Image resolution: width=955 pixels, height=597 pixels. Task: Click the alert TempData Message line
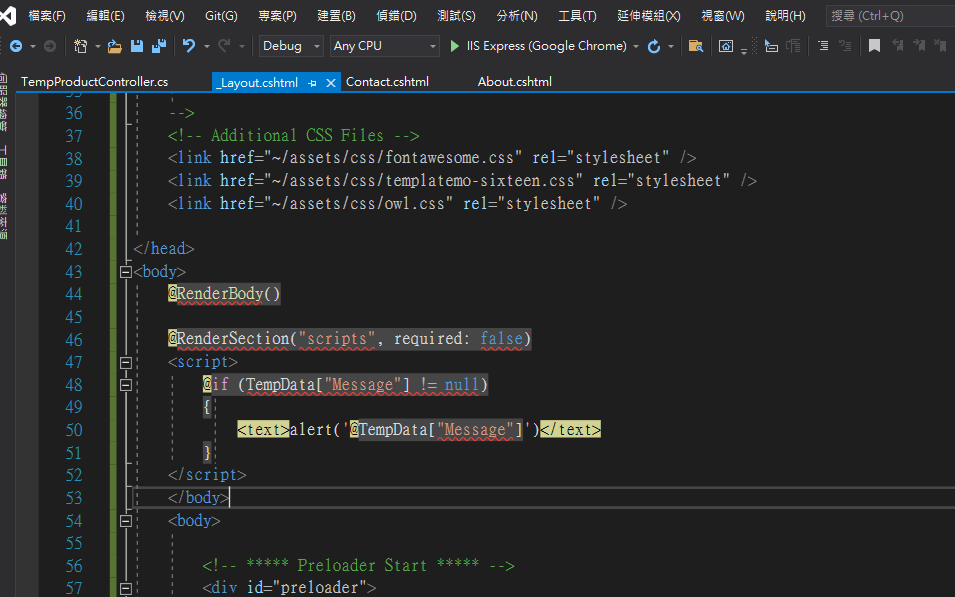(x=419, y=430)
